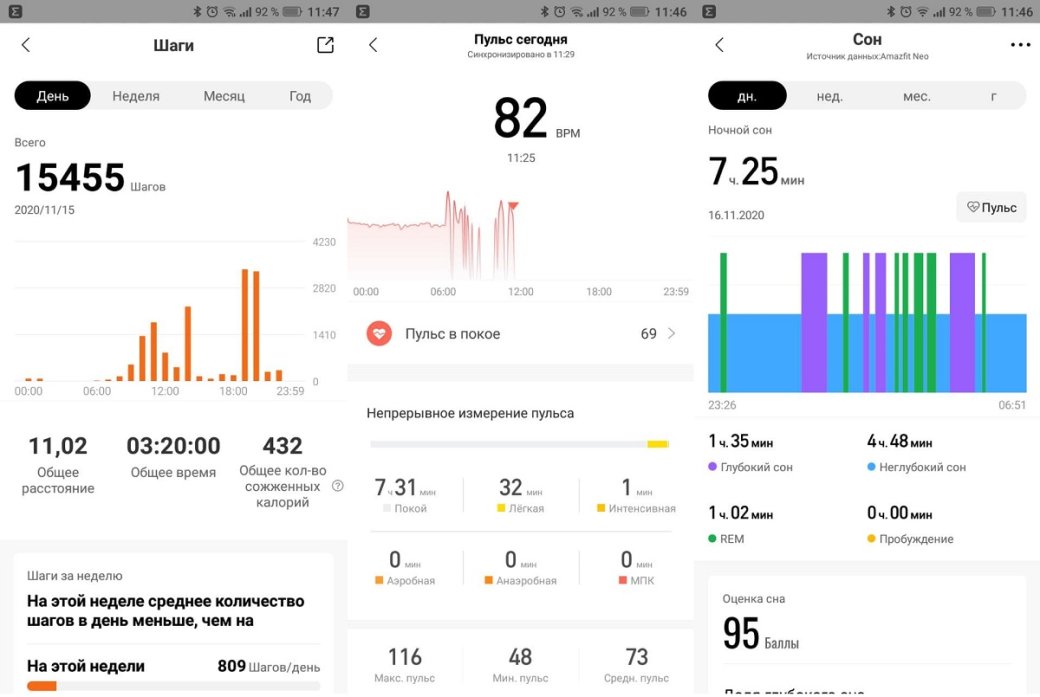
Task: Open Пульс в покое details chevron
Action: (x=671, y=334)
